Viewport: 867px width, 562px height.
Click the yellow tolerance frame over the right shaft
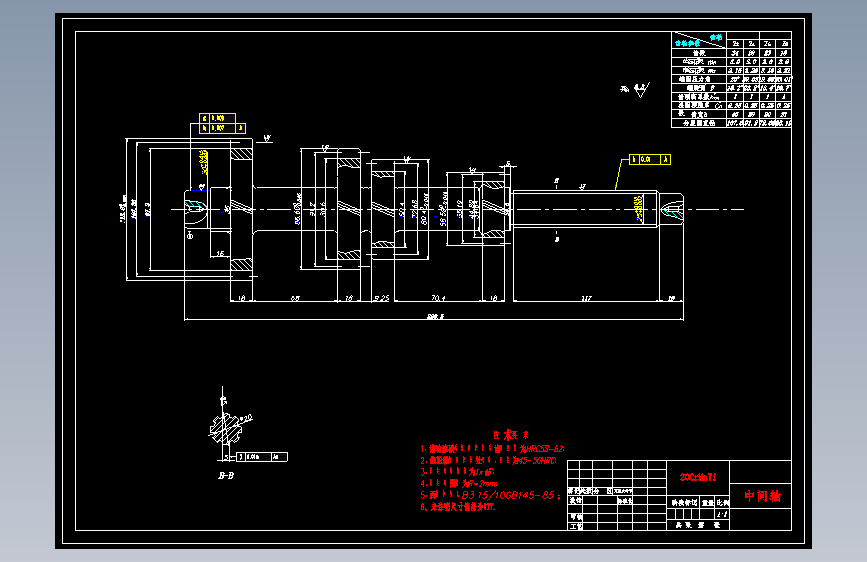tap(650, 159)
